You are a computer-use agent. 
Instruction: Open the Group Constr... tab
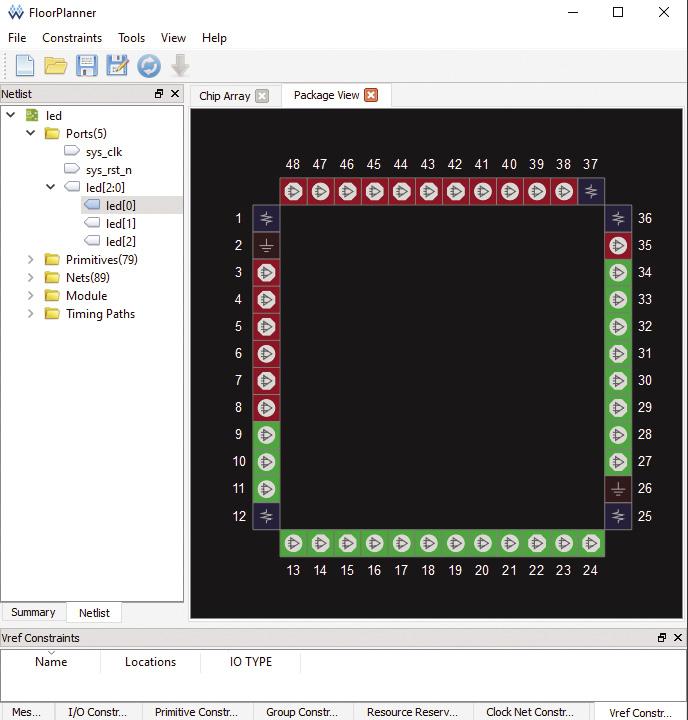click(302, 712)
